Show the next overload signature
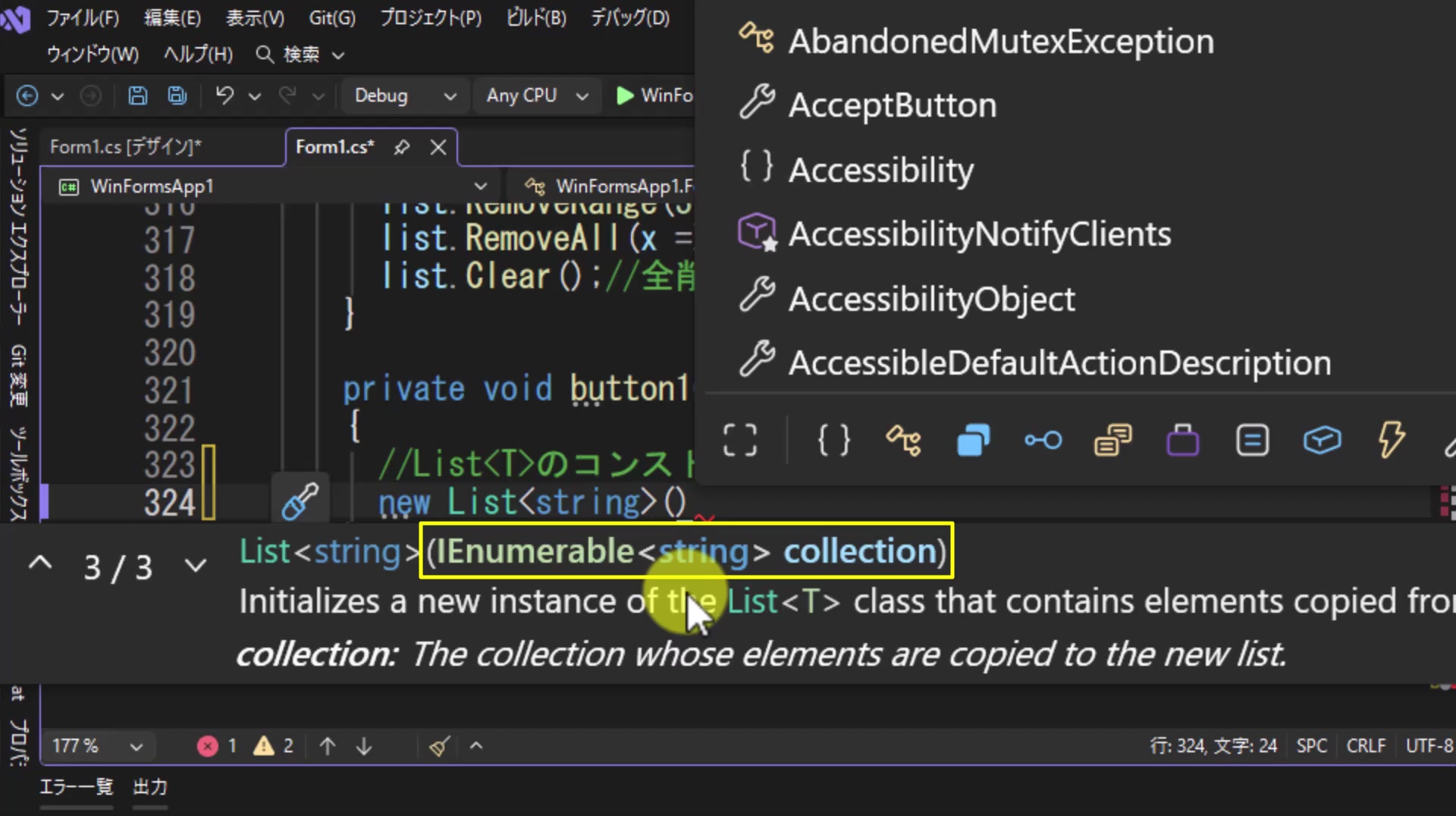 coord(196,566)
